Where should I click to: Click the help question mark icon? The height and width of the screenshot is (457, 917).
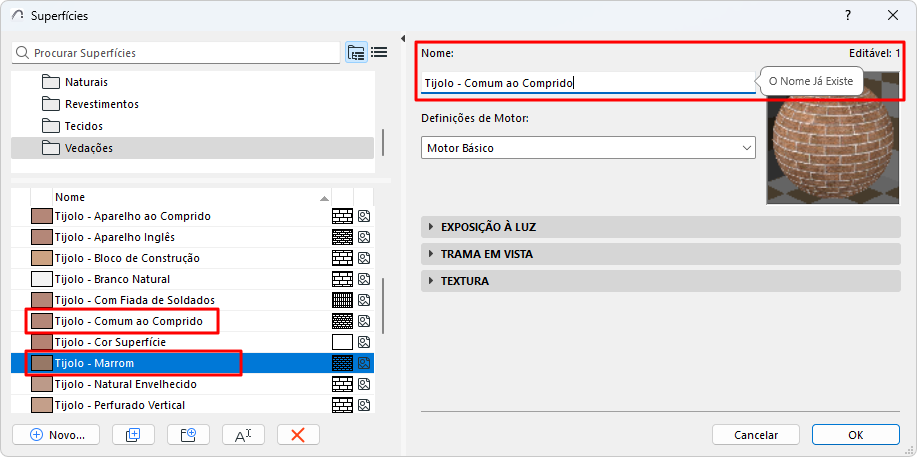coord(848,15)
